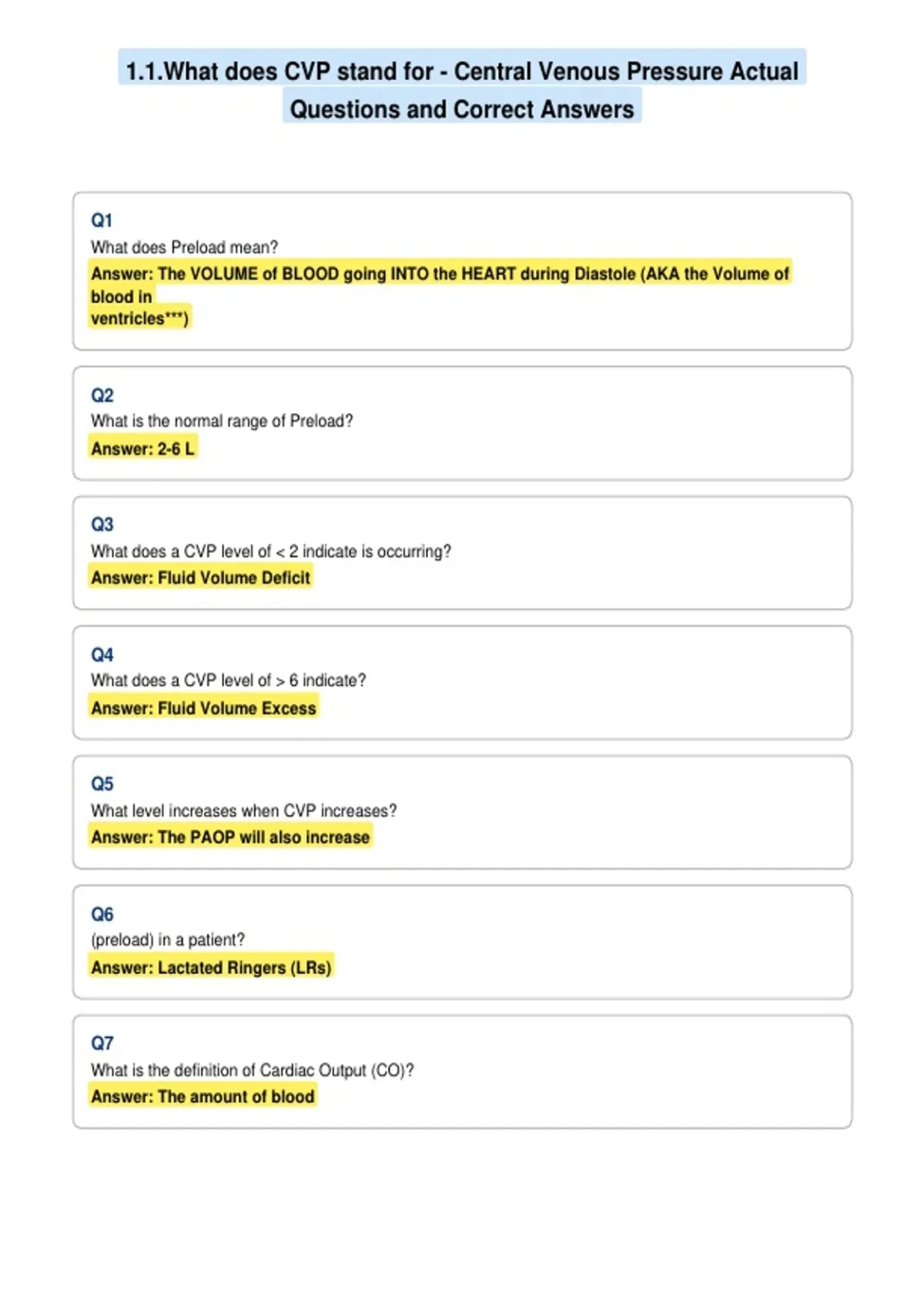The width and height of the screenshot is (924, 1309).
Task: Click the question about CVP level < 2
Action: [271, 551]
